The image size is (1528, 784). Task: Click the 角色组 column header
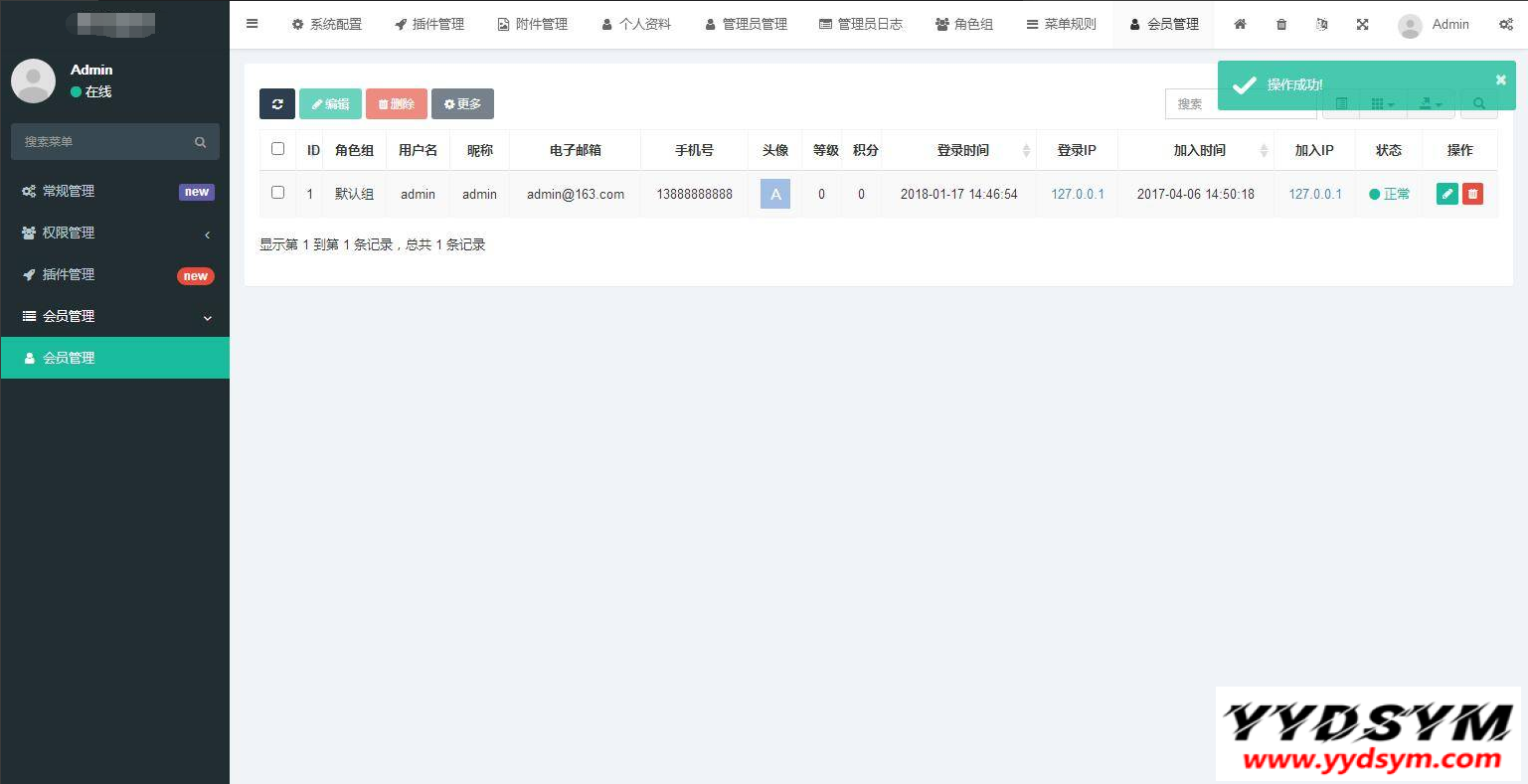tap(355, 150)
